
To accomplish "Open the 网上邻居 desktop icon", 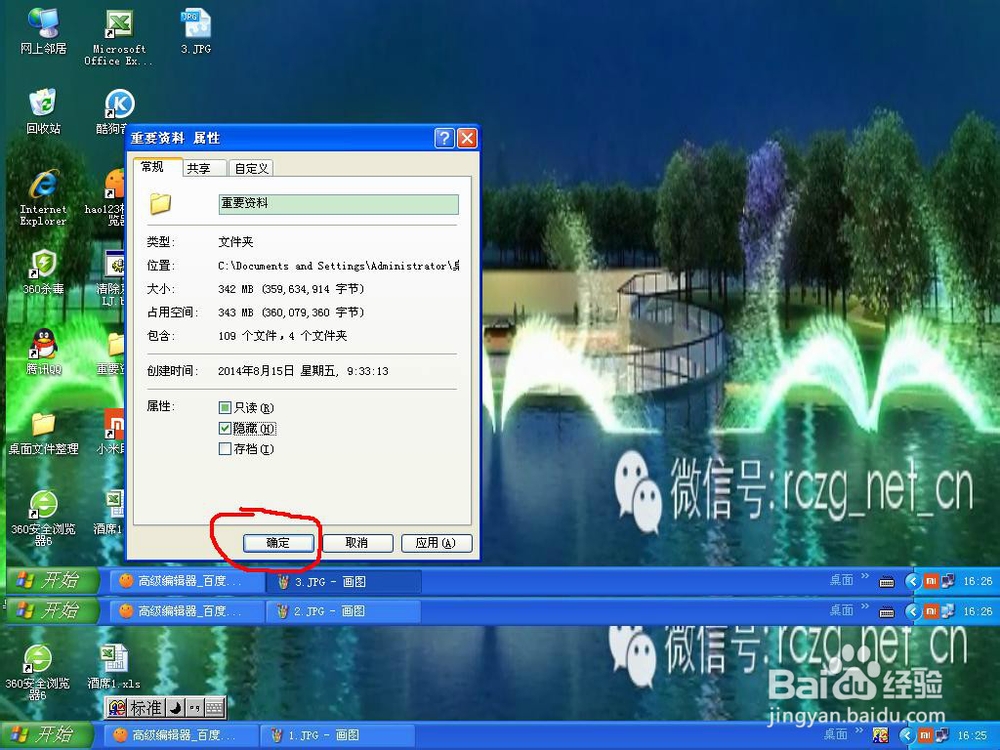I will [42, 25].
